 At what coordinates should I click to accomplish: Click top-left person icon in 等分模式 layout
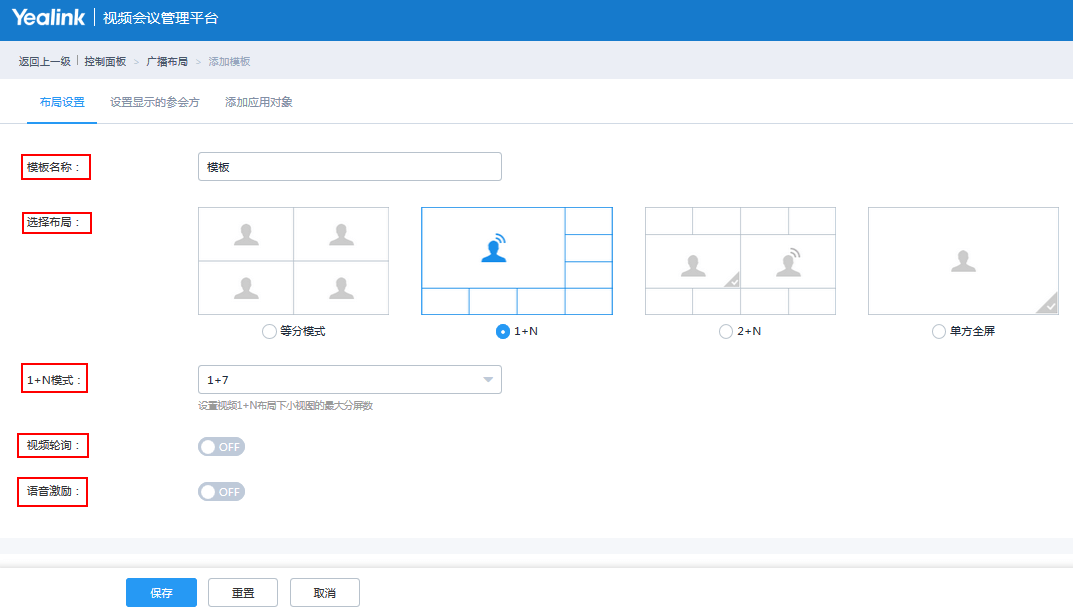click(246, 235)
